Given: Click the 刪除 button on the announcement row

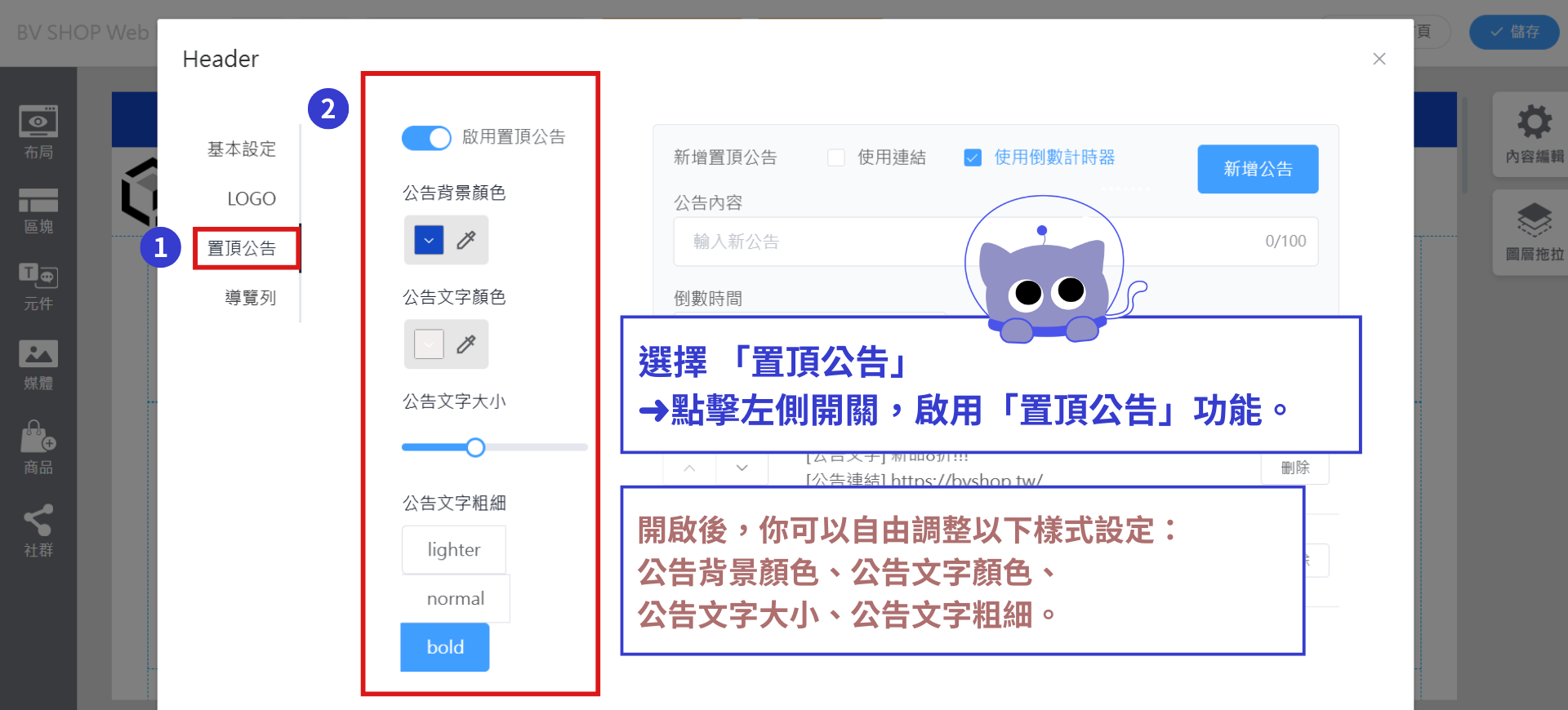Looking at the screenshot, I should (1295, 468).
